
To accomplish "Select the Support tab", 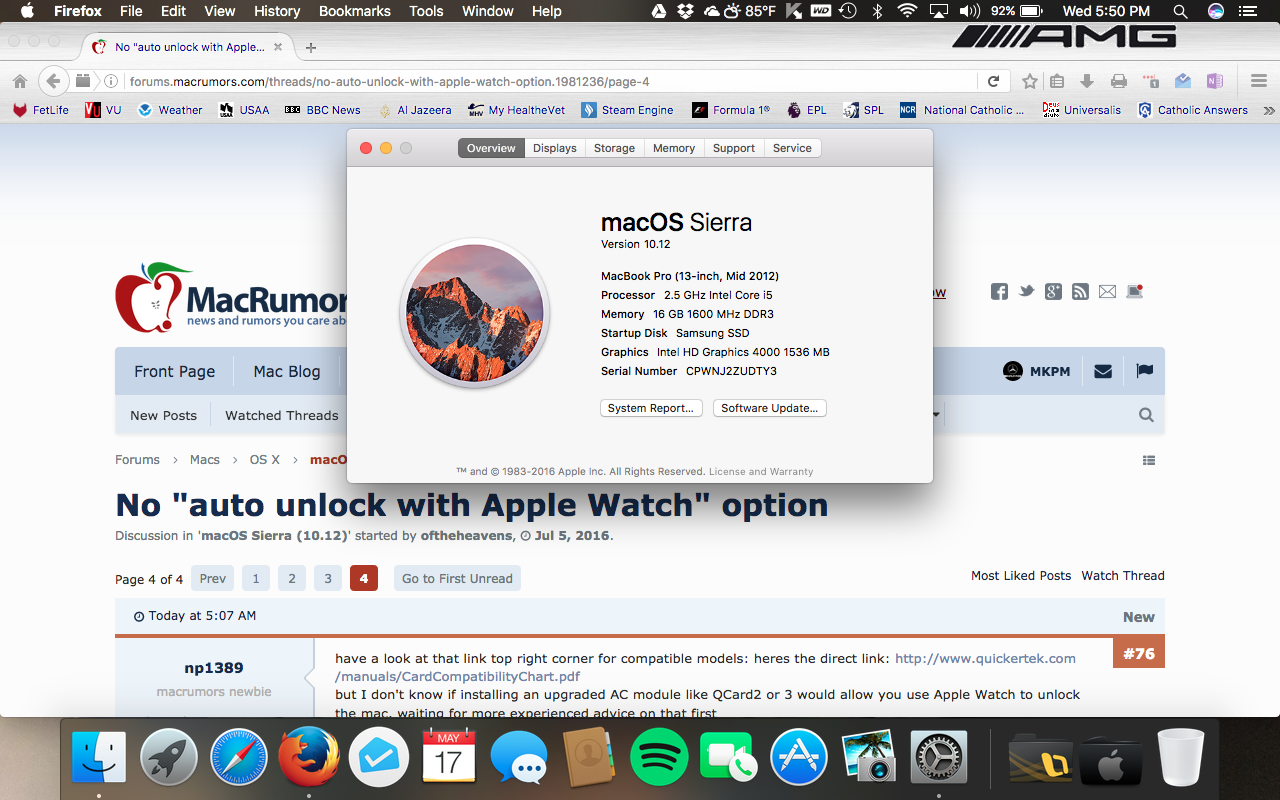I will [734, 148].
